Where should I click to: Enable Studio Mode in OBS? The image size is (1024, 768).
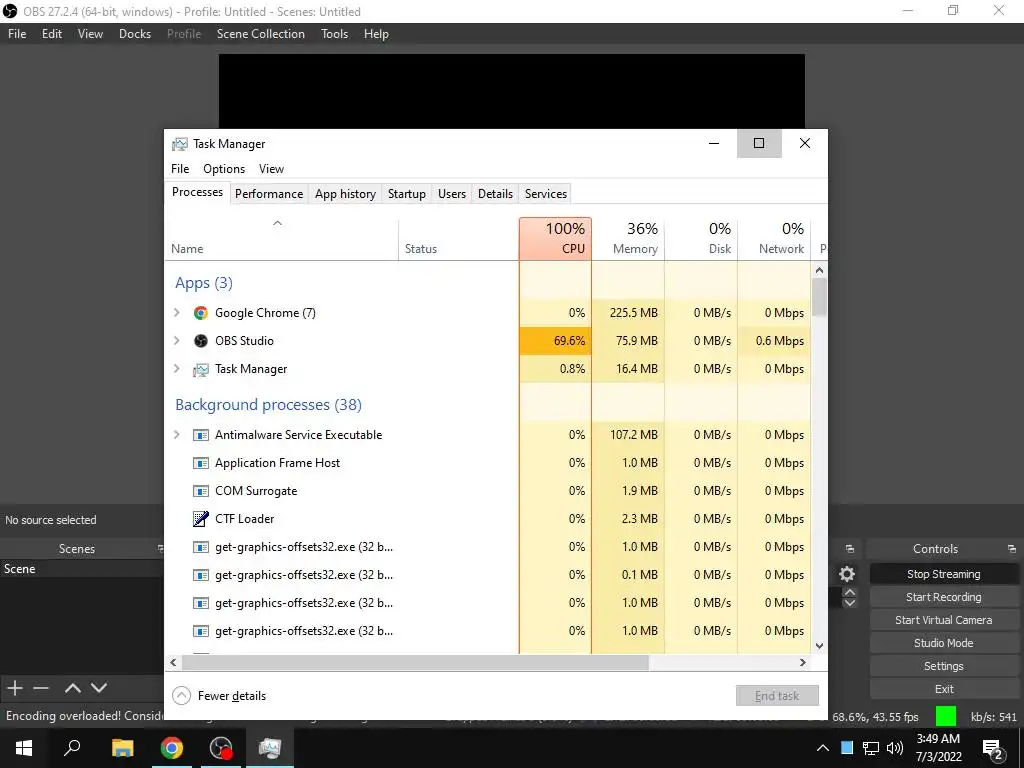[944, 643]
